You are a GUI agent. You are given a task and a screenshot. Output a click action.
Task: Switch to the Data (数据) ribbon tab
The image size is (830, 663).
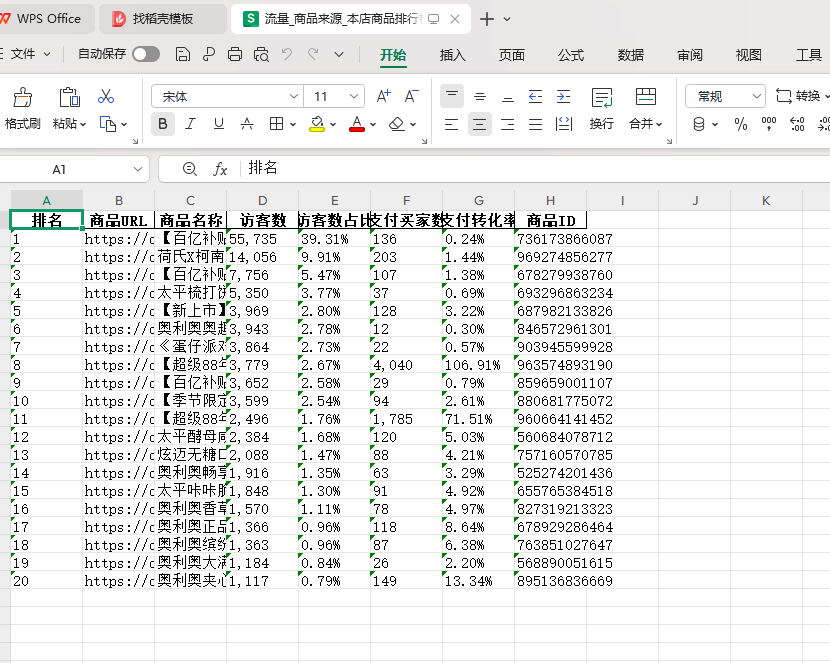pyautogui.click(x=630, y=55)
